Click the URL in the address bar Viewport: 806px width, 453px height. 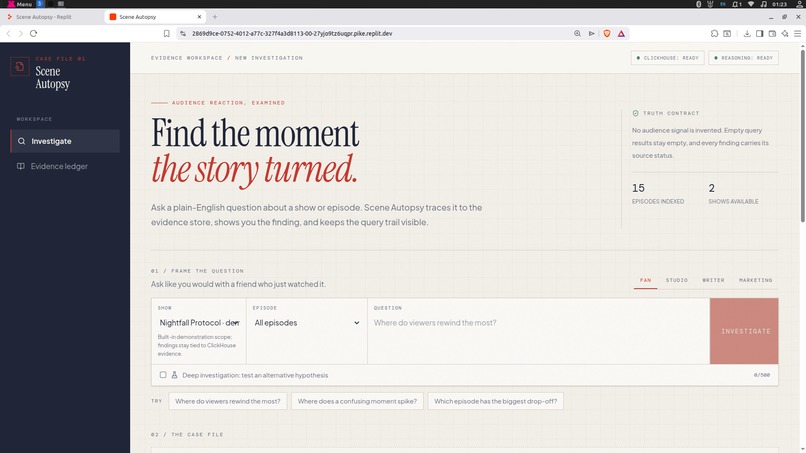point(292,33)
